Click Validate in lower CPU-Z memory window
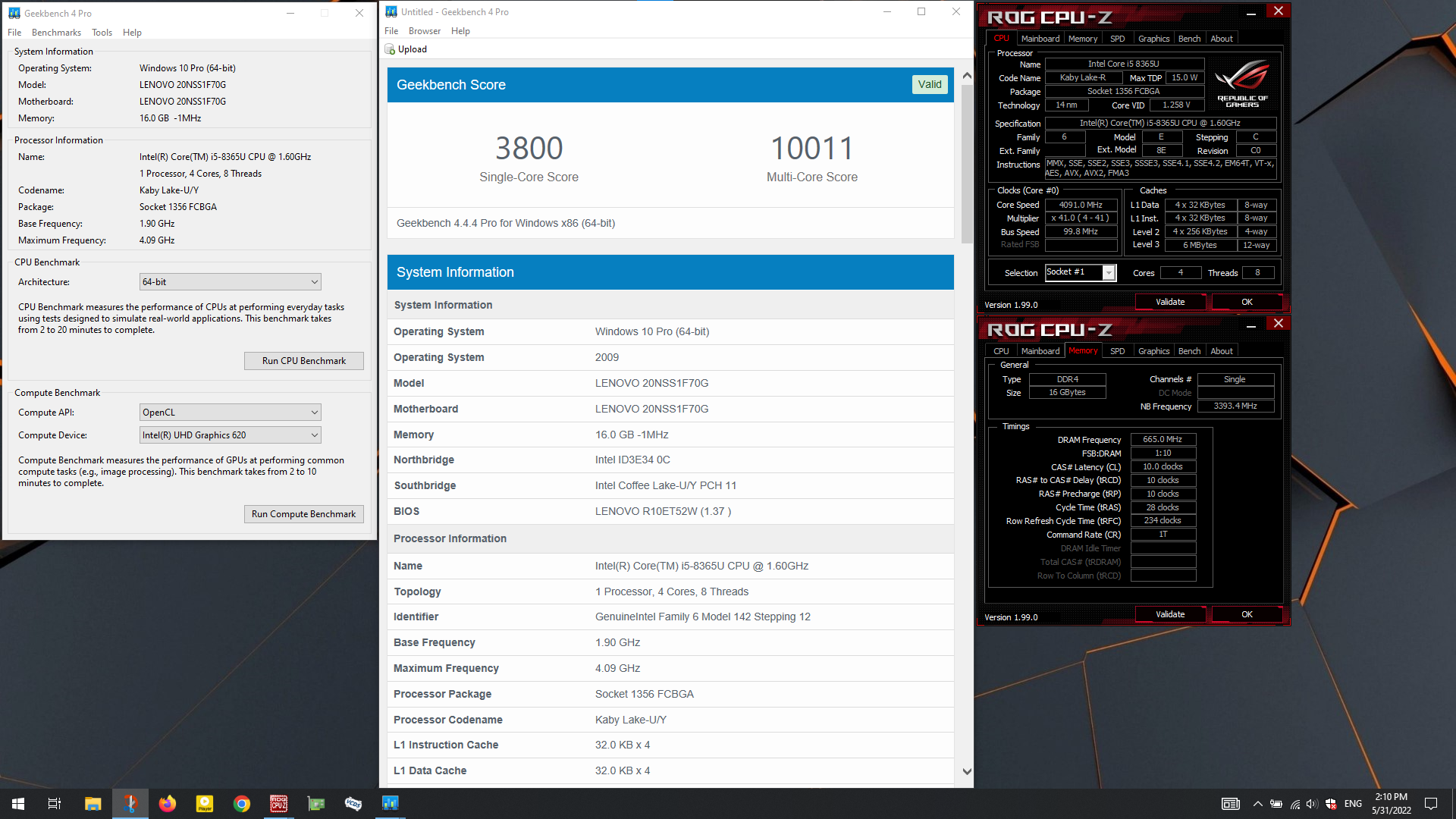Screen dimensions: 1456x819 pyautogui.click(x=1170, y=614)
